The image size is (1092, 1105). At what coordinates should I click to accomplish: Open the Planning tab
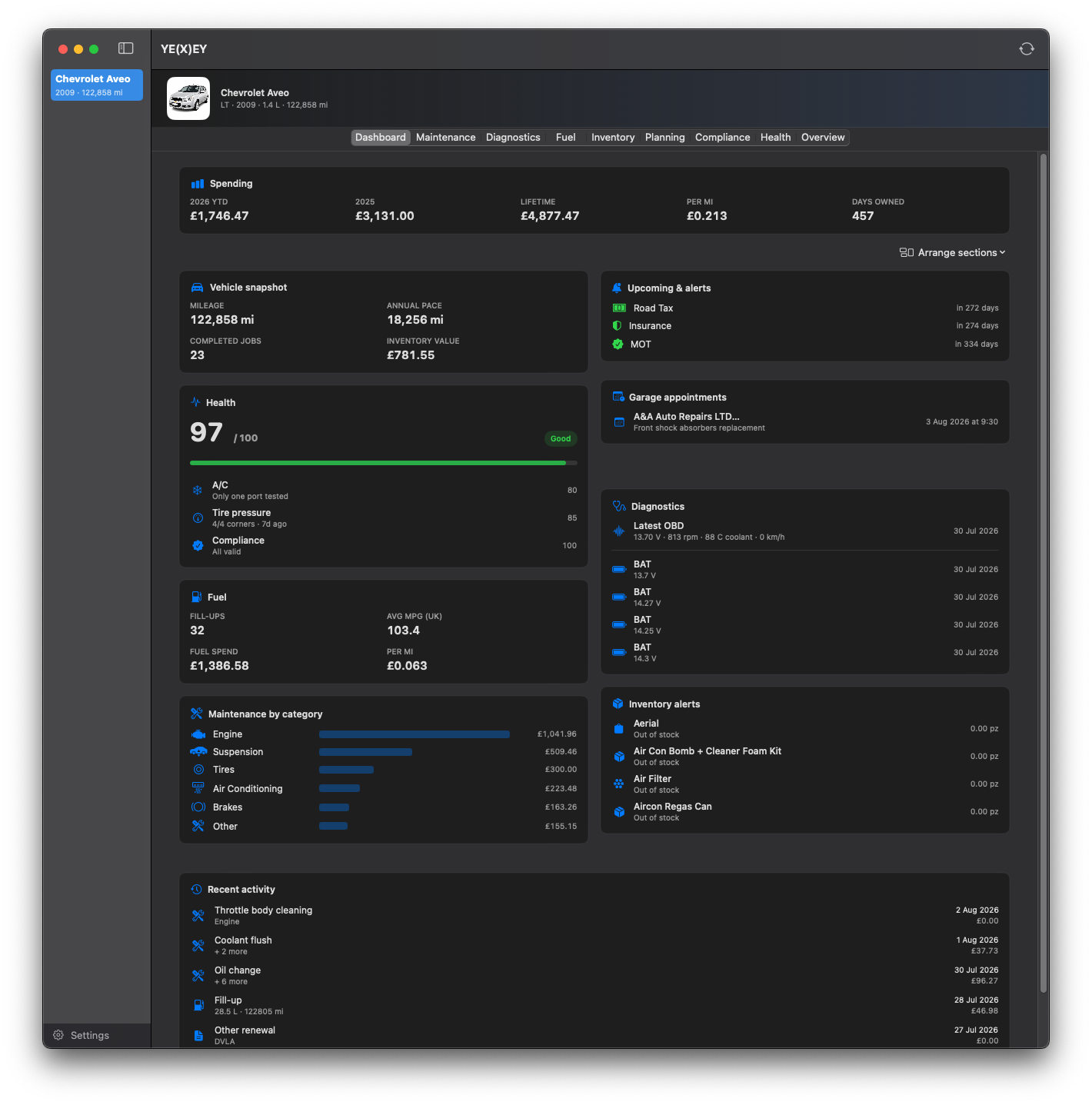pyautogui.click(x=665, y=138)
